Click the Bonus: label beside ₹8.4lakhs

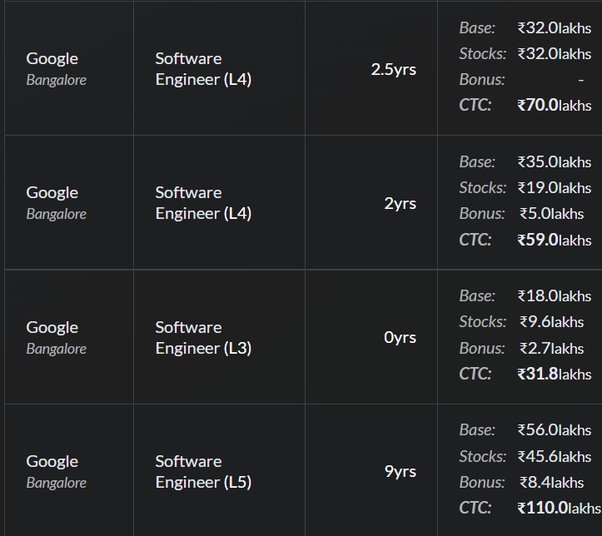(482, 482)
